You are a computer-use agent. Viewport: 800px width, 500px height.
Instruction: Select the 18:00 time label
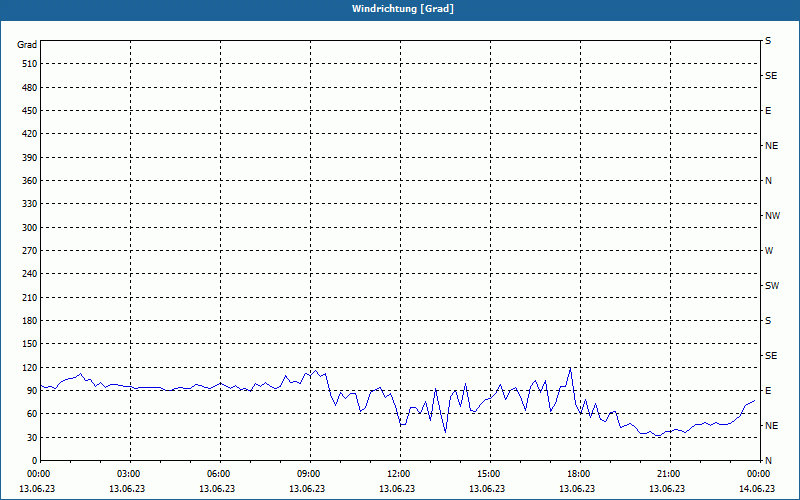tap(580, 474)
